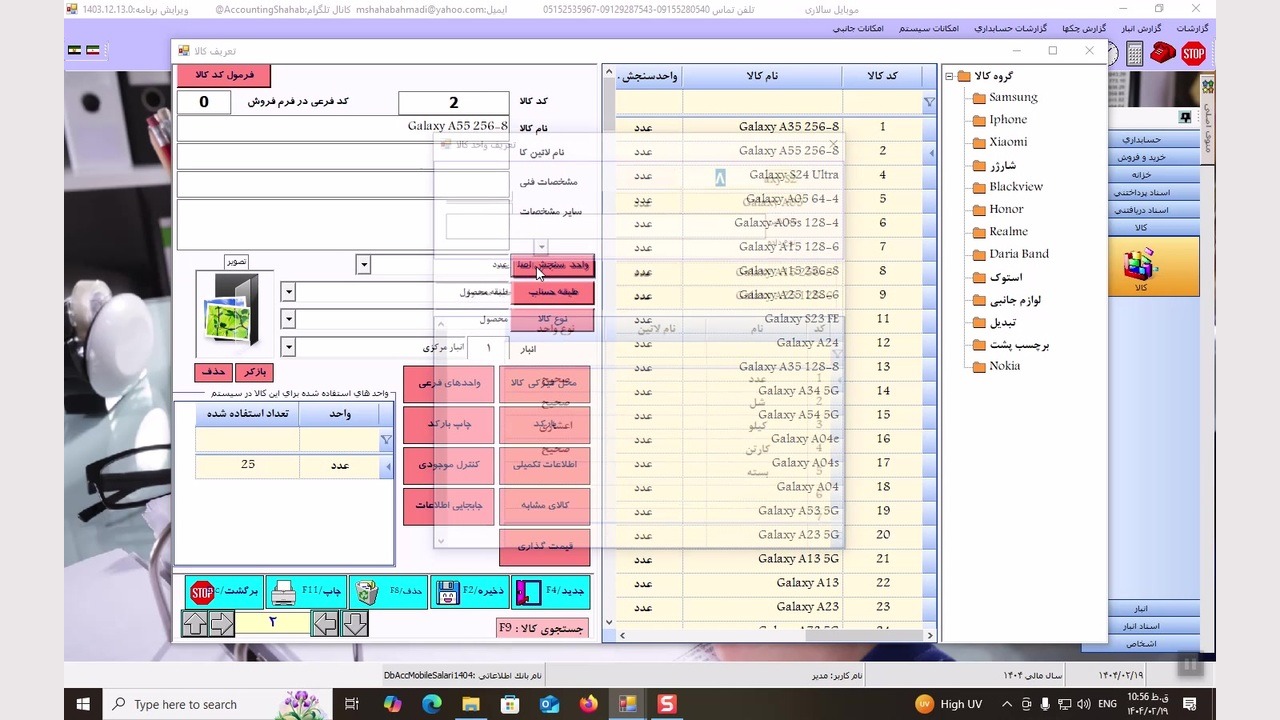
Task: Click the واحدهای فرعی button
Action: 449,384
